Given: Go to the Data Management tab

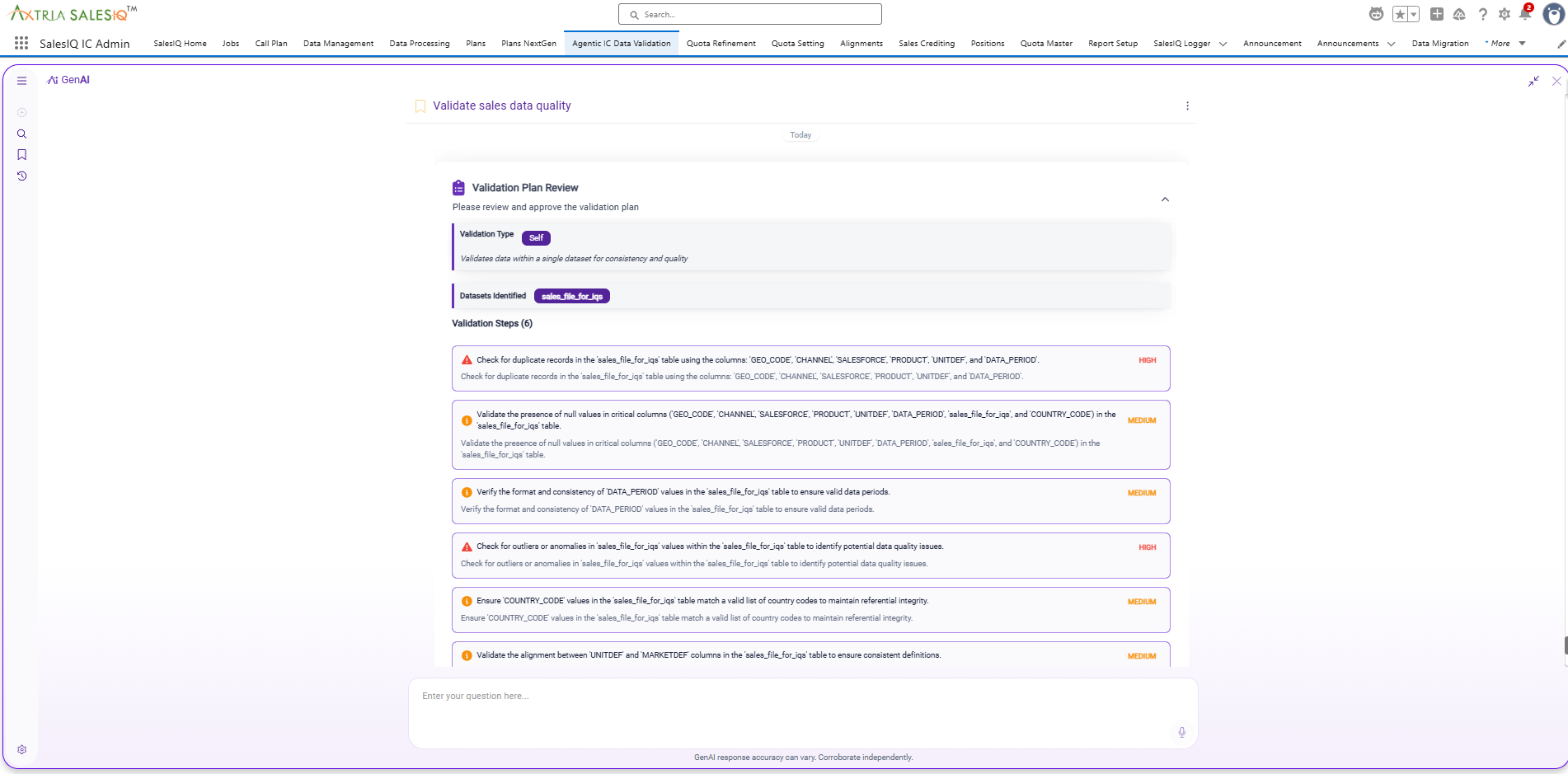Looking at the screenshot, I should 338,44.
